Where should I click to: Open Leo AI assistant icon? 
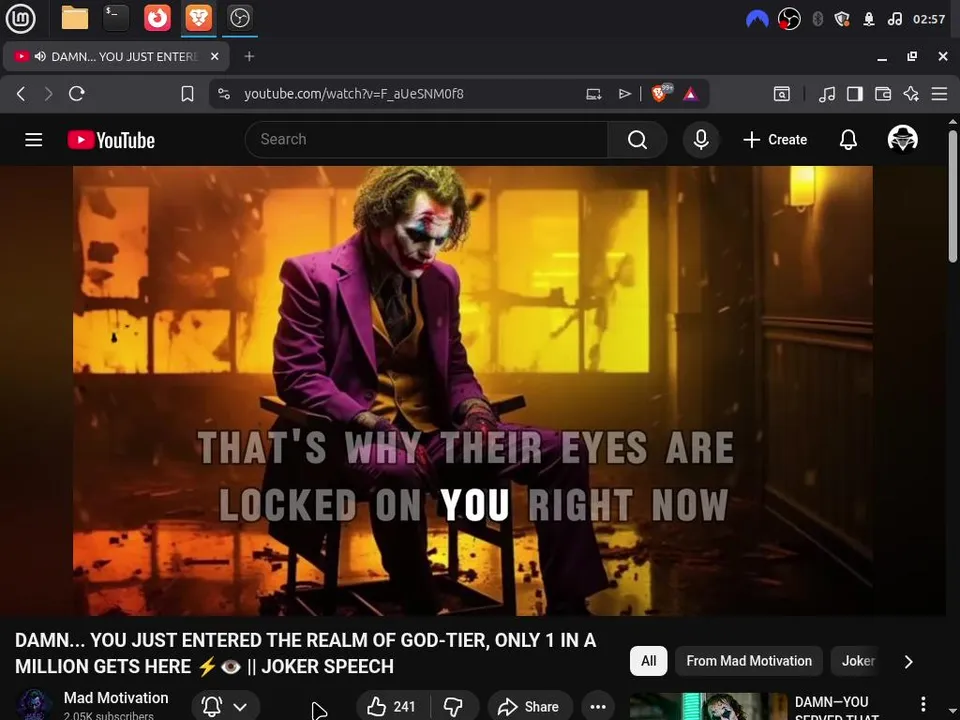click(911, 94)
